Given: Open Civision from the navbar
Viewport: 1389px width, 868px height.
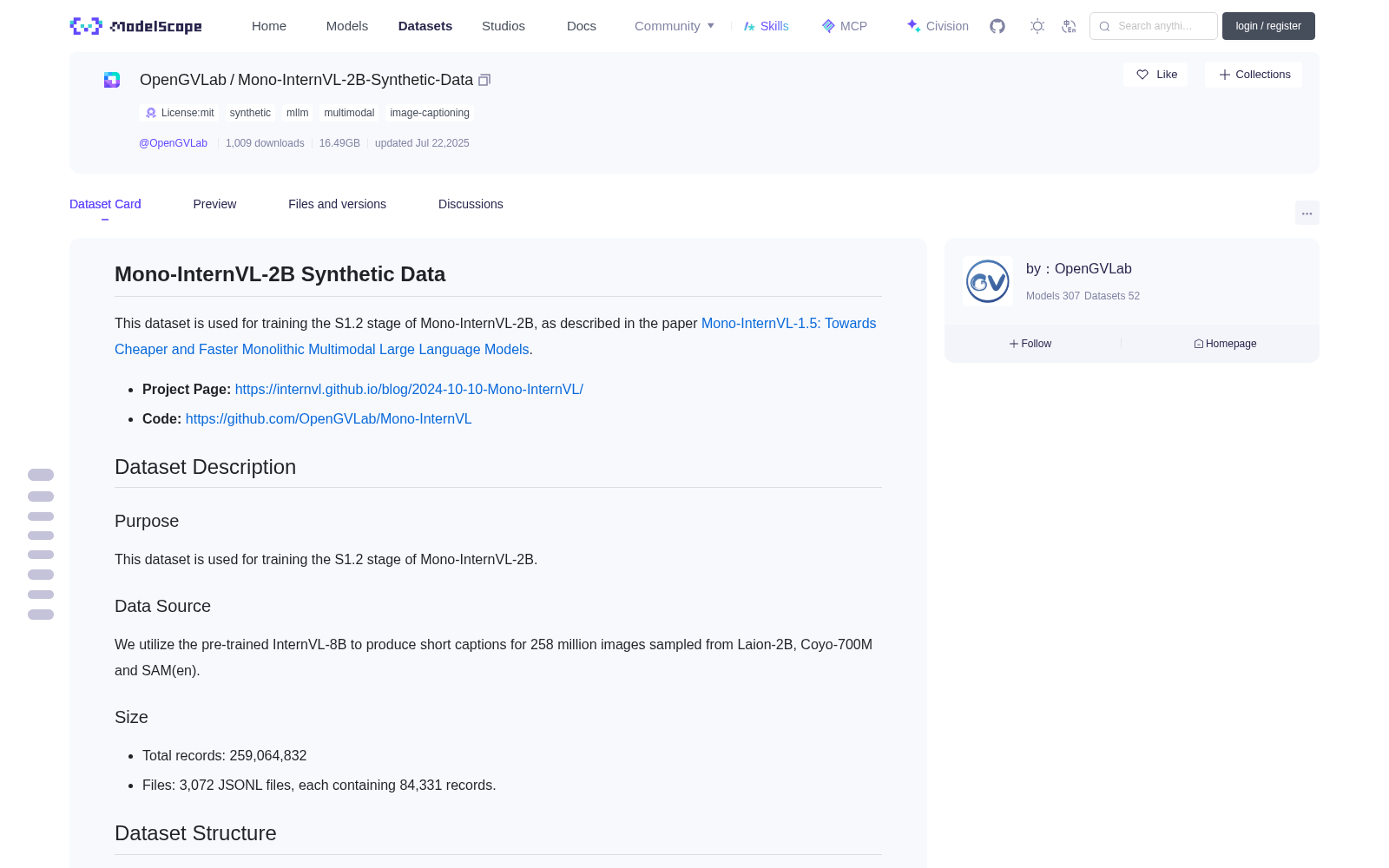Looking at the screenshot, I should [x=937, y=26].
